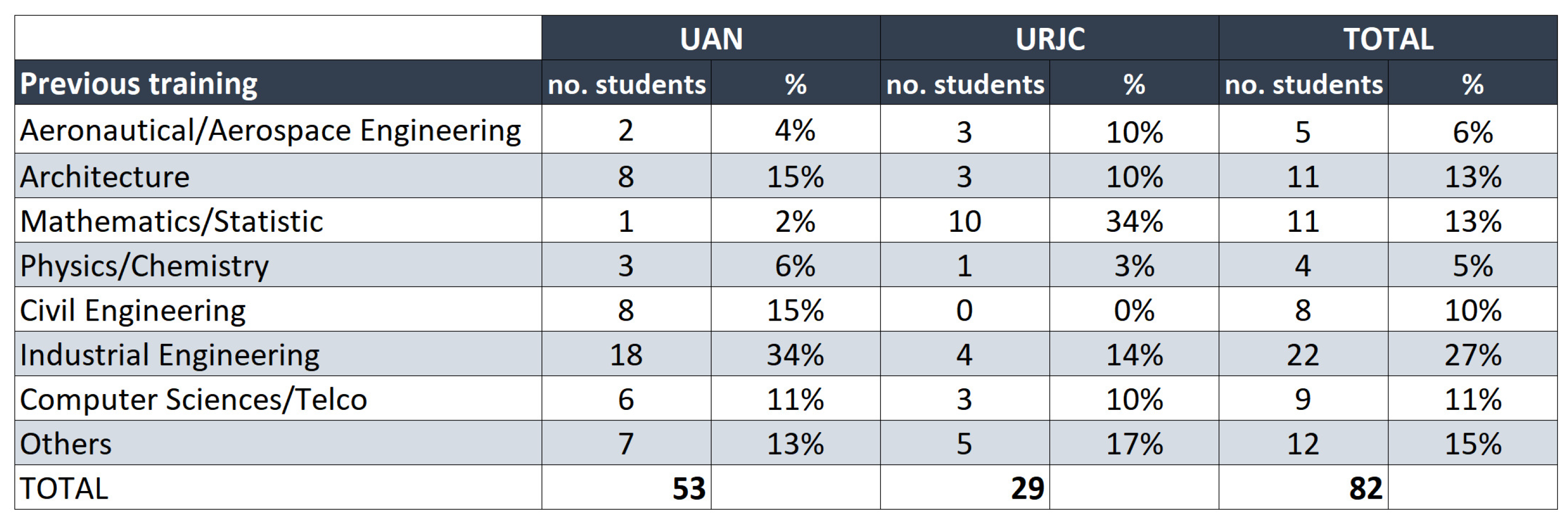Click the Mathematics/Statistic row label
Viewport: 1568px width, 526px height.
(171, 221)
